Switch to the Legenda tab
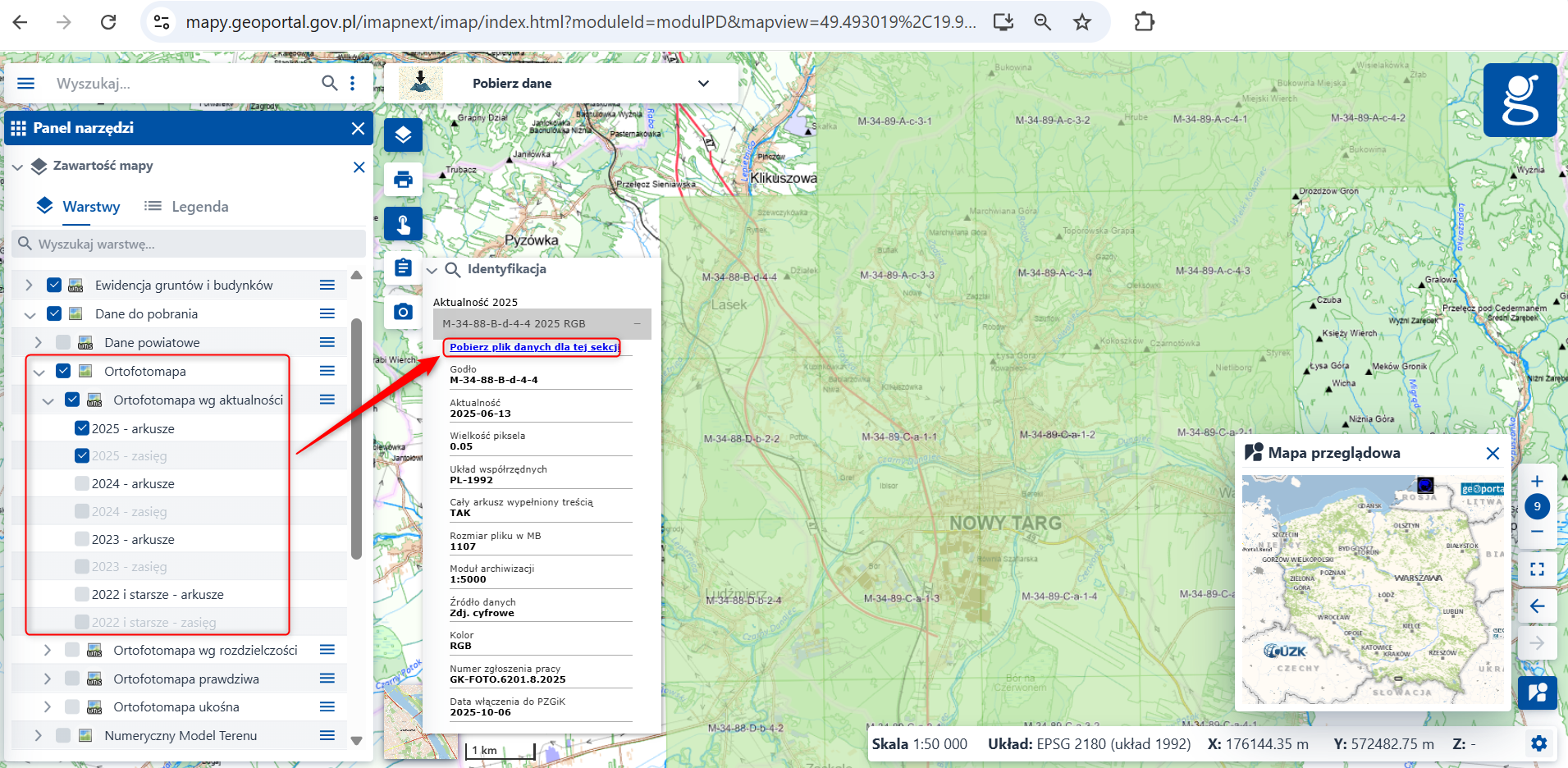Screen dimensions: 1568x768 pos(187,207)
